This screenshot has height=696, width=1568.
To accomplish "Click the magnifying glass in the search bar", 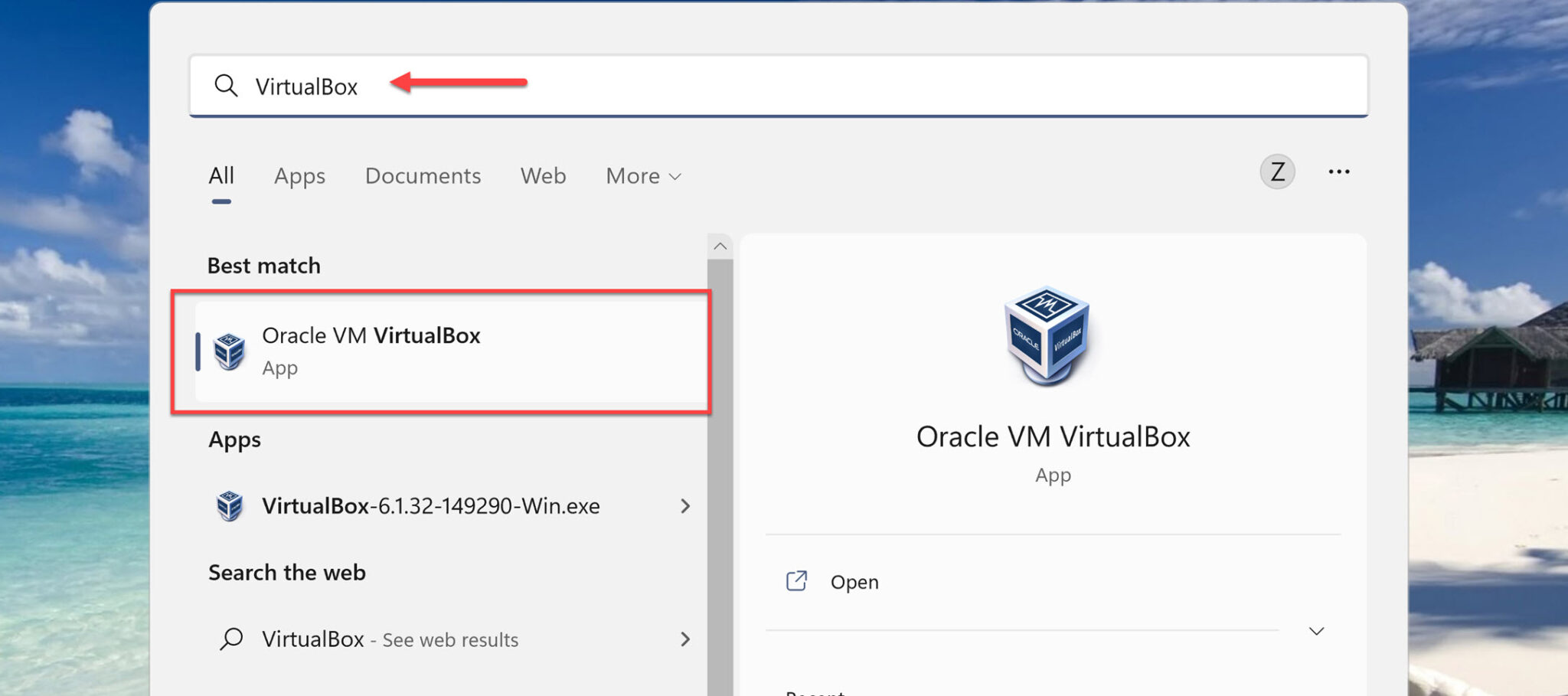I will (227, 86).
